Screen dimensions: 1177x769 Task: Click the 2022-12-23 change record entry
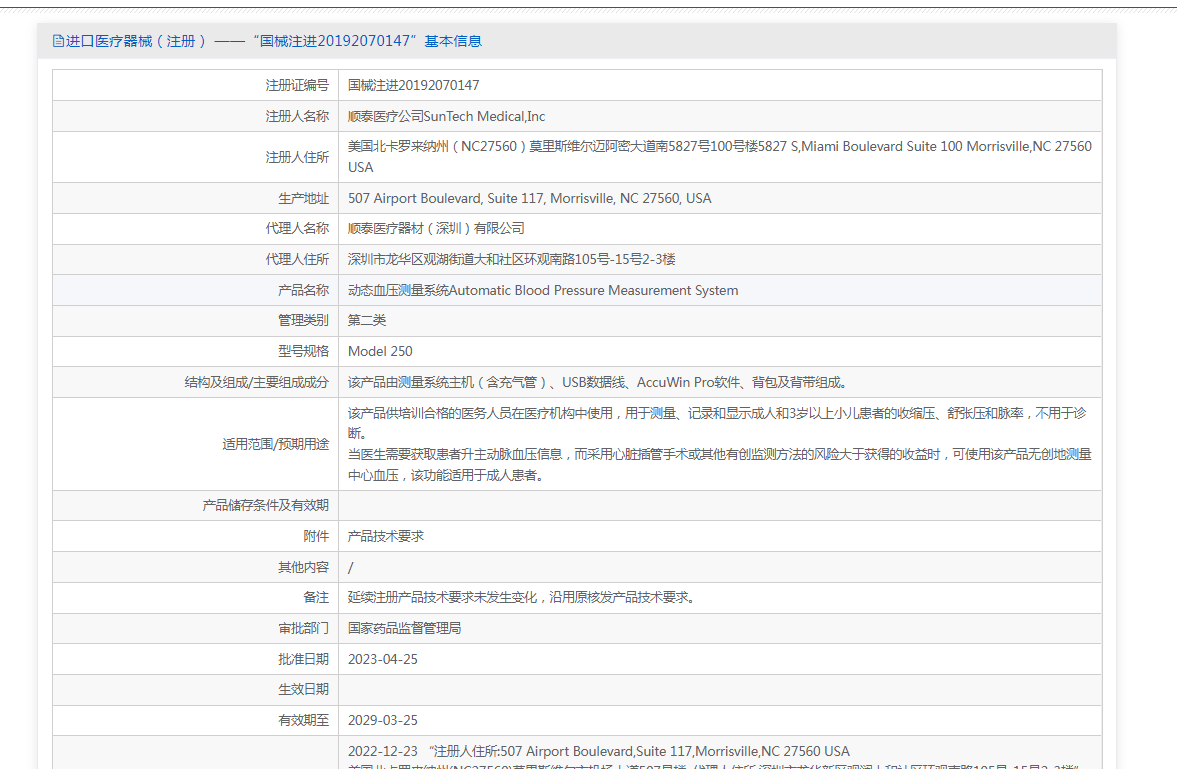598,752
